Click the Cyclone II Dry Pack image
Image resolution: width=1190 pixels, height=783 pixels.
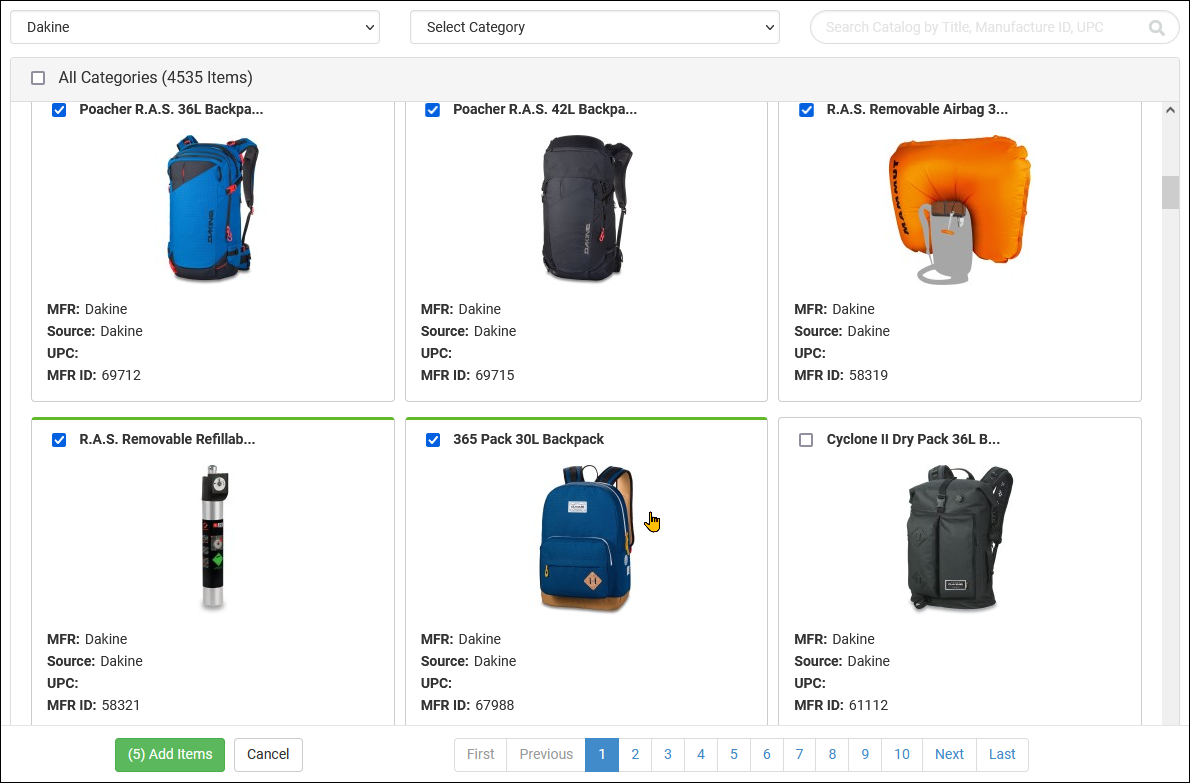[x=960, y=538]
